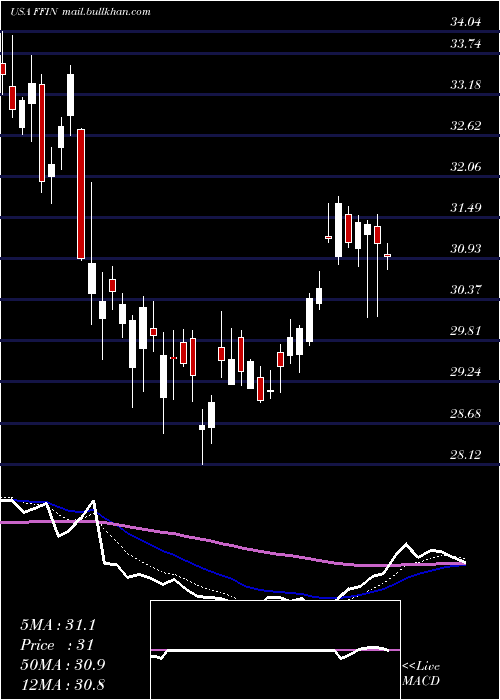
Task: Select the 29.81 price level label
Action: tap(466, 331)
